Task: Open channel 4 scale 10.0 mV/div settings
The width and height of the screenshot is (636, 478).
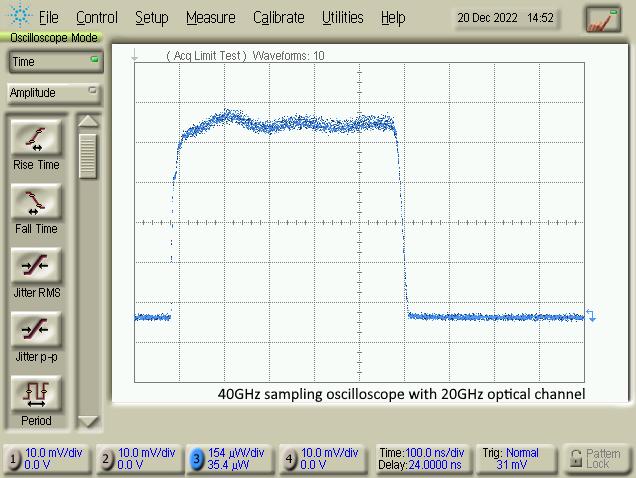Action: (329, 452)
